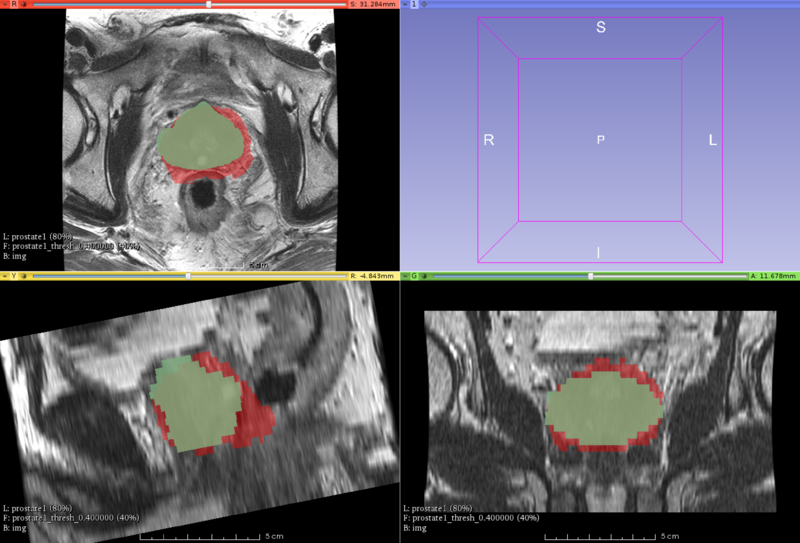Click the 'L' orientation label in 3D view
This screenshot has height=543, width=800.
pyautogui.click(x=713, y=140)
